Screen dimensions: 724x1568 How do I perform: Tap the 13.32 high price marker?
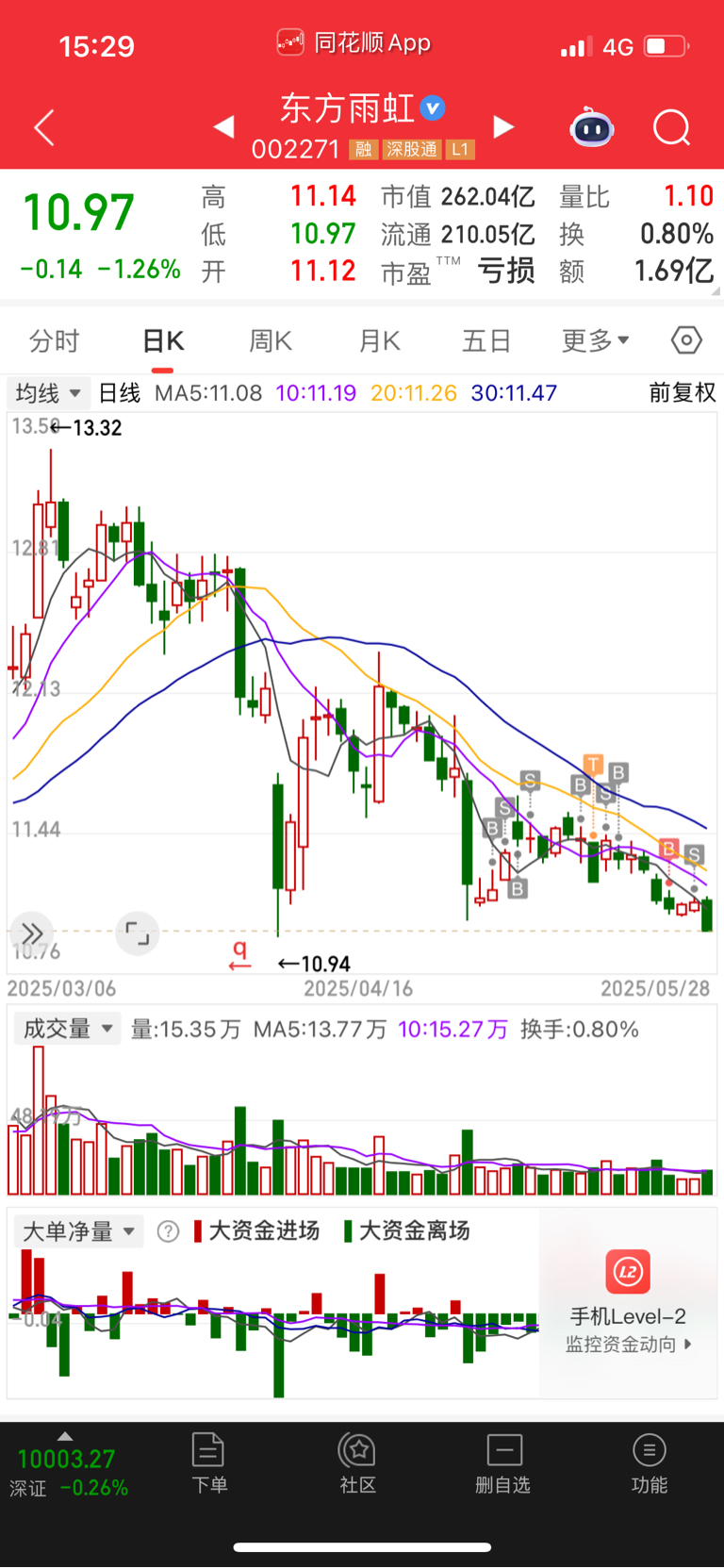click(x=87, y=428)
